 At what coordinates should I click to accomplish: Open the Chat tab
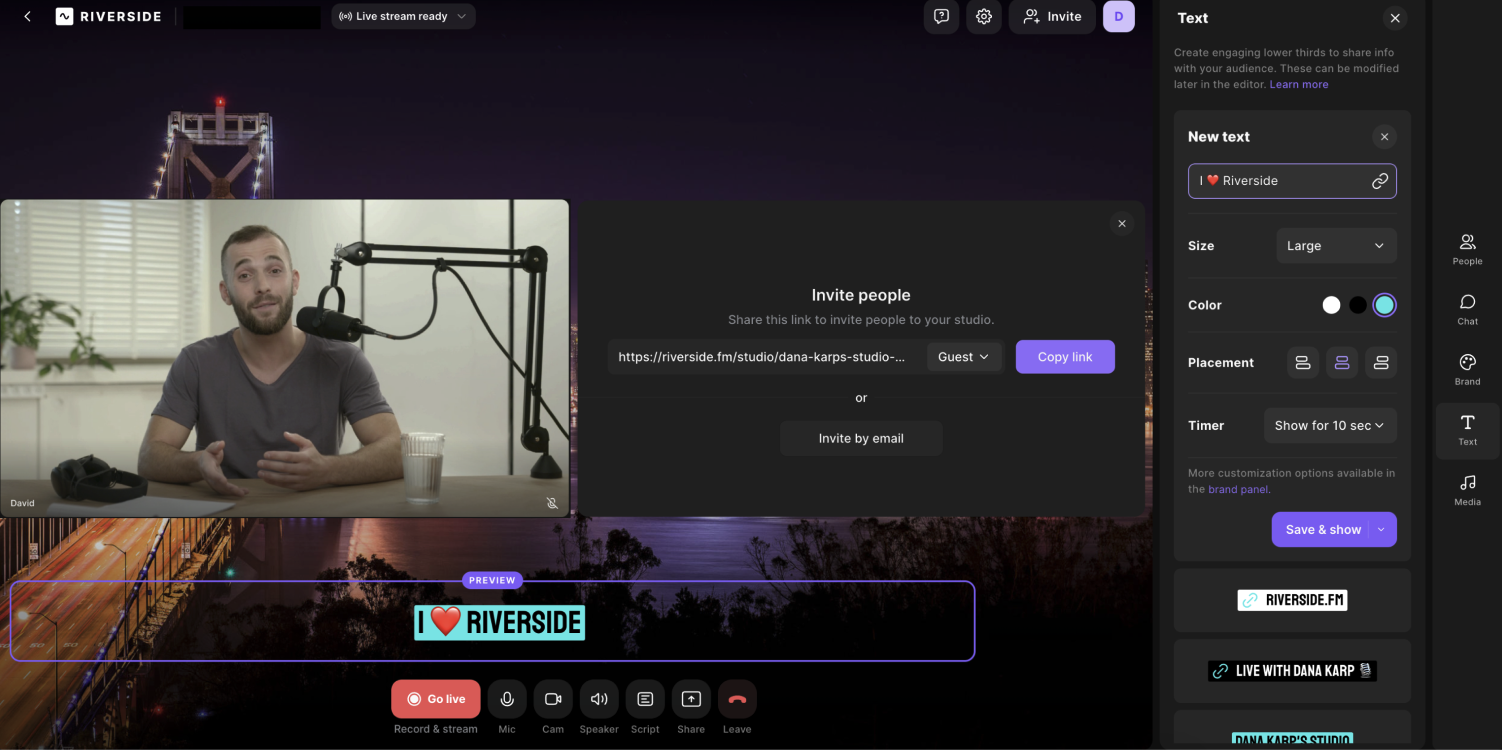pyautogui.click(x=1467, y=309)
